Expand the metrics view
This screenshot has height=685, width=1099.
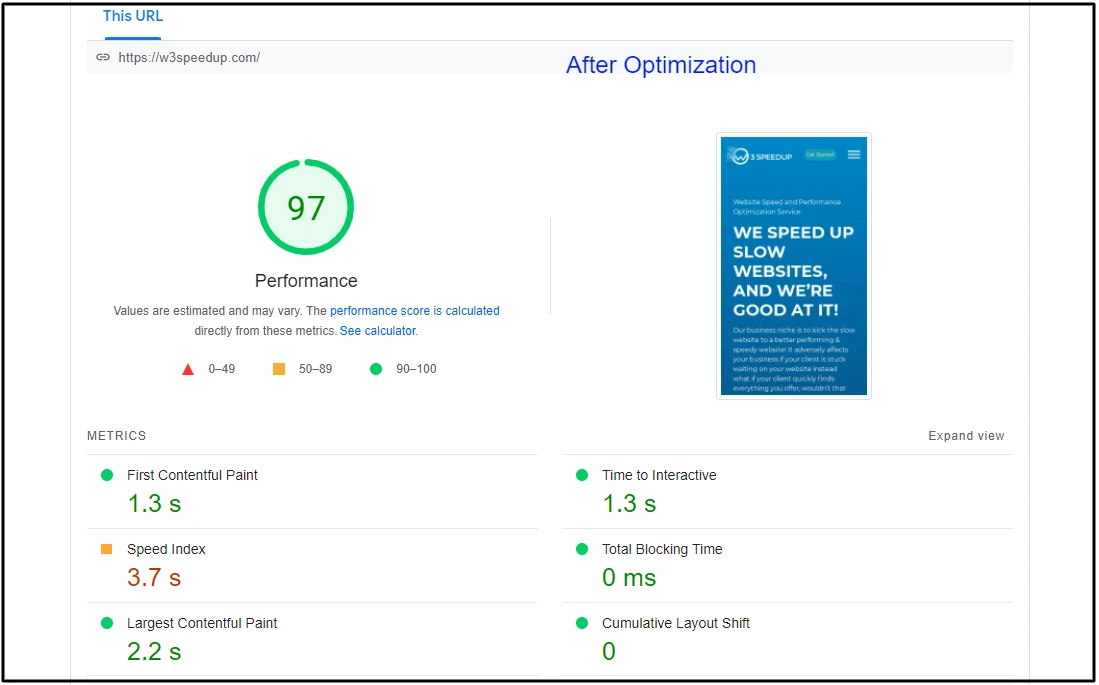click(966, 436)
